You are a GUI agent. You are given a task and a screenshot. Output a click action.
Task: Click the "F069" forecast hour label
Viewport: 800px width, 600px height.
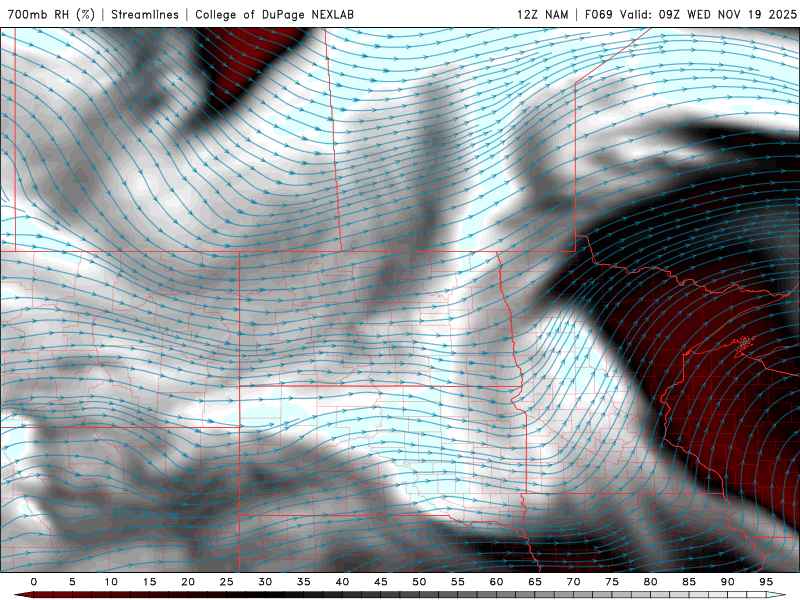[x=598, y=14]
